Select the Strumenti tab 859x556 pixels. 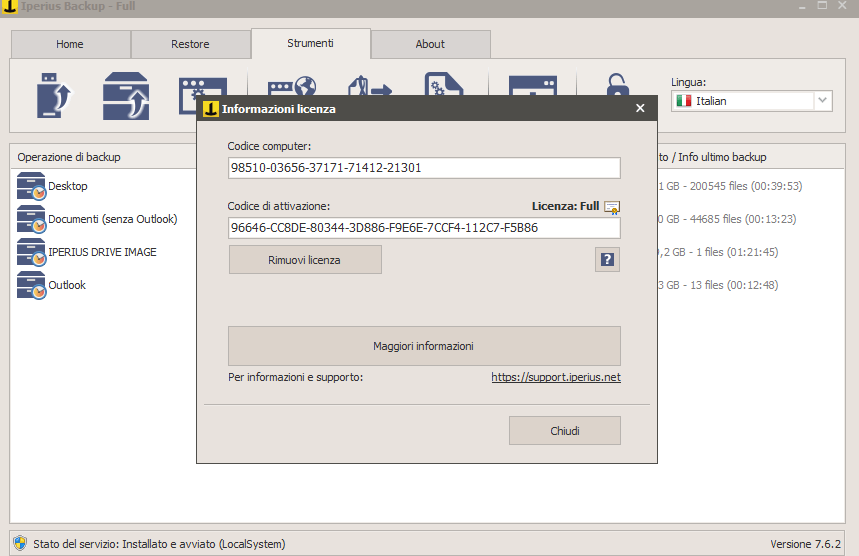pos(311,43)
